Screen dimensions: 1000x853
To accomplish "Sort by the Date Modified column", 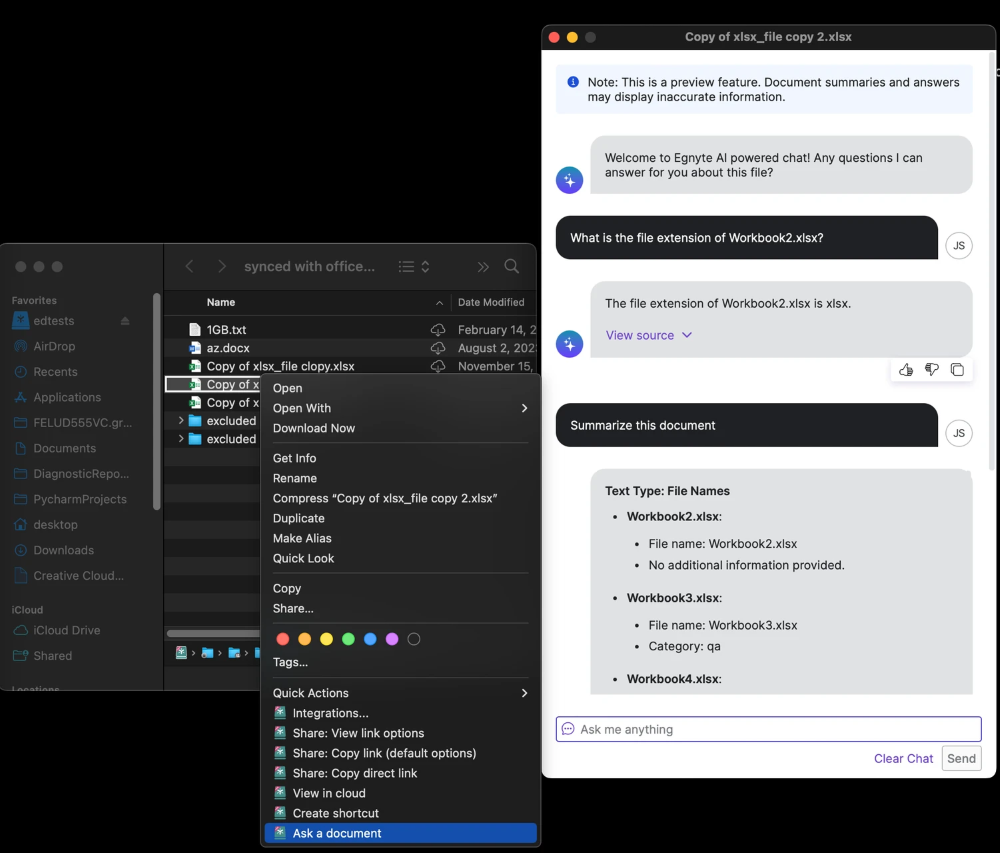I will pyautogui.click(x=491, y=302).
